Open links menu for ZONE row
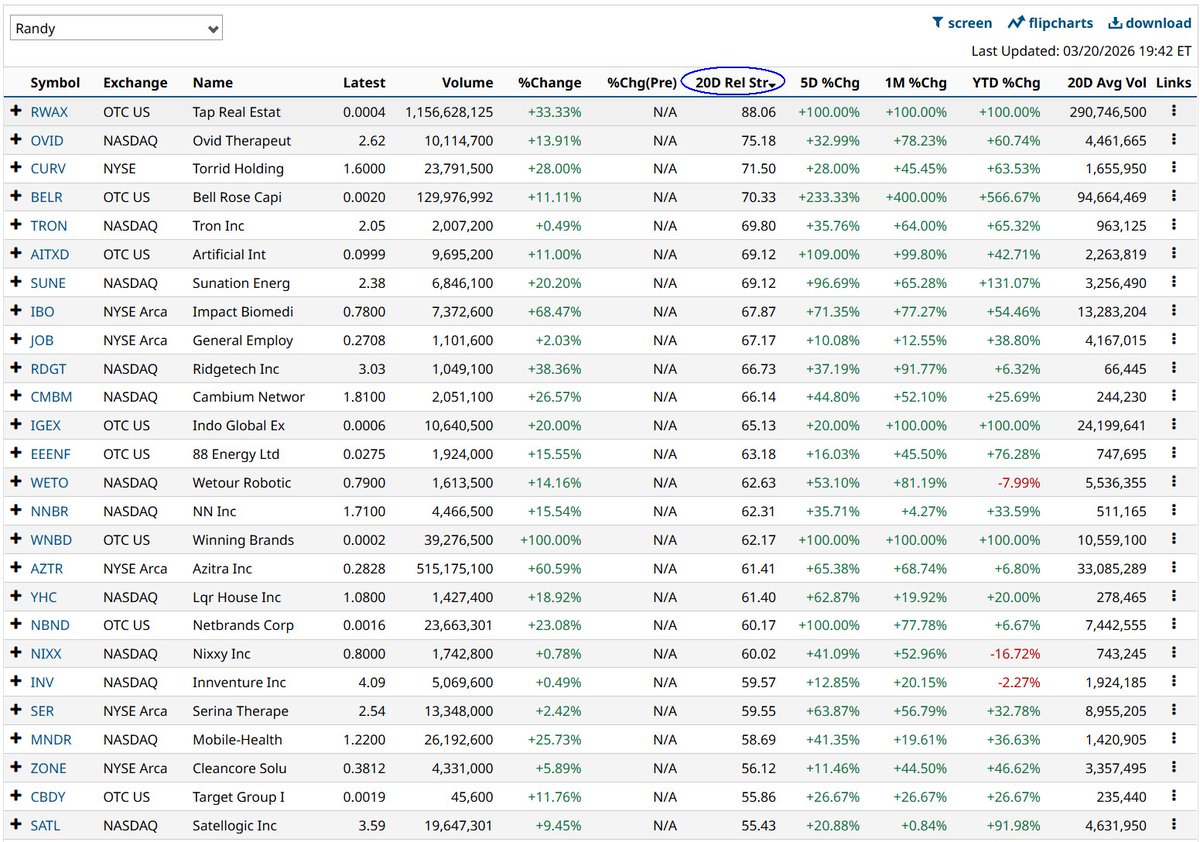 click(1173, 768)
